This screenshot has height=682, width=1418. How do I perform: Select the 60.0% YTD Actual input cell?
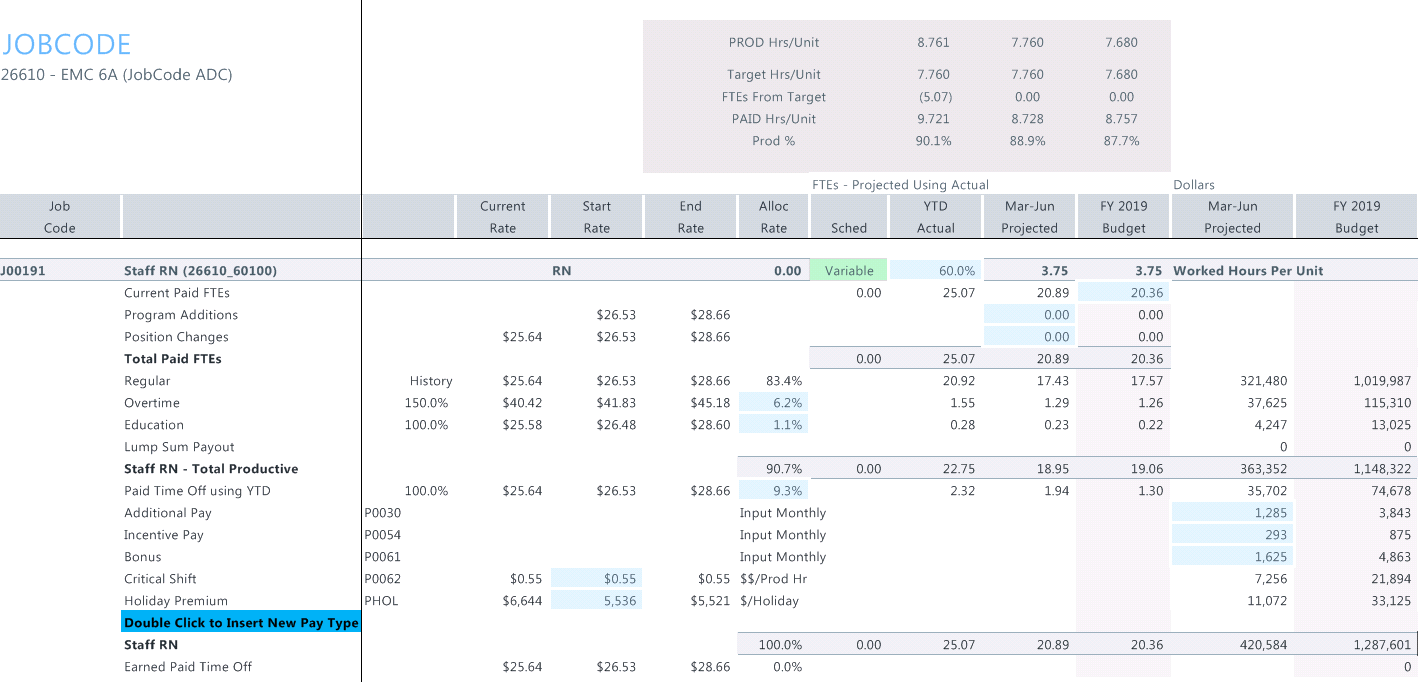point(936,270)
